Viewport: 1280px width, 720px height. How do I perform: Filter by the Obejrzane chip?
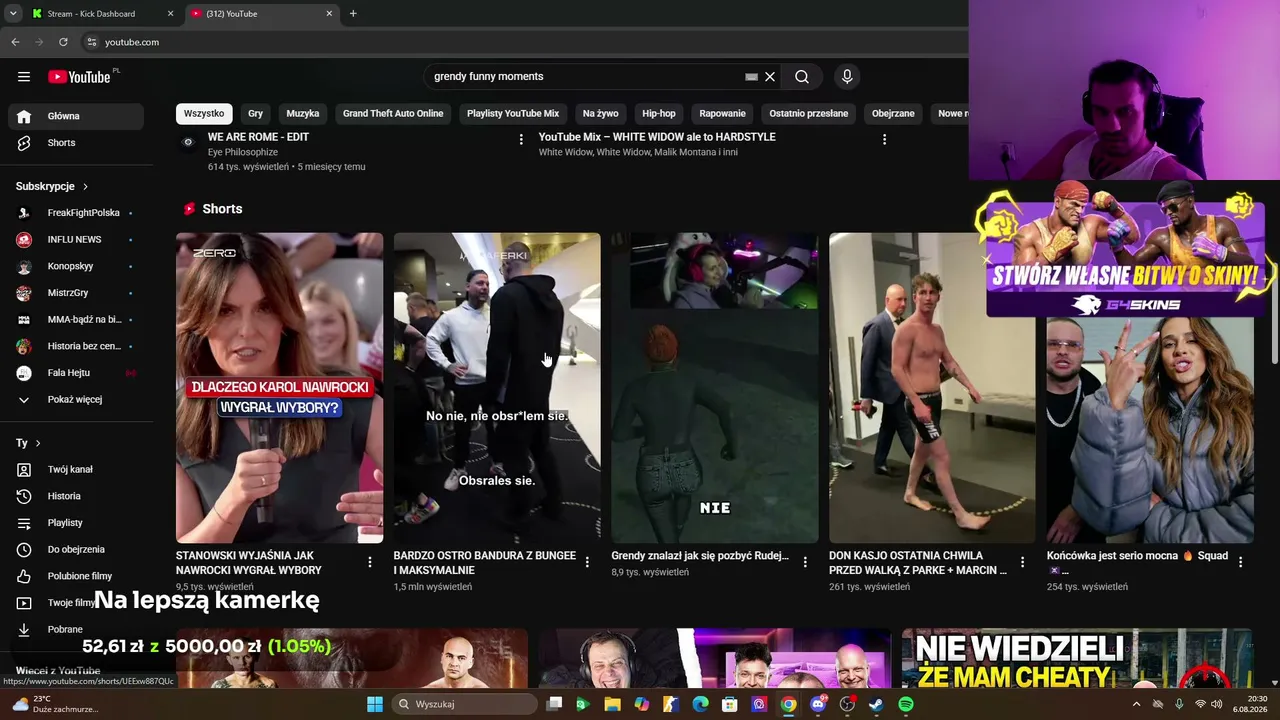pos(893,114)
